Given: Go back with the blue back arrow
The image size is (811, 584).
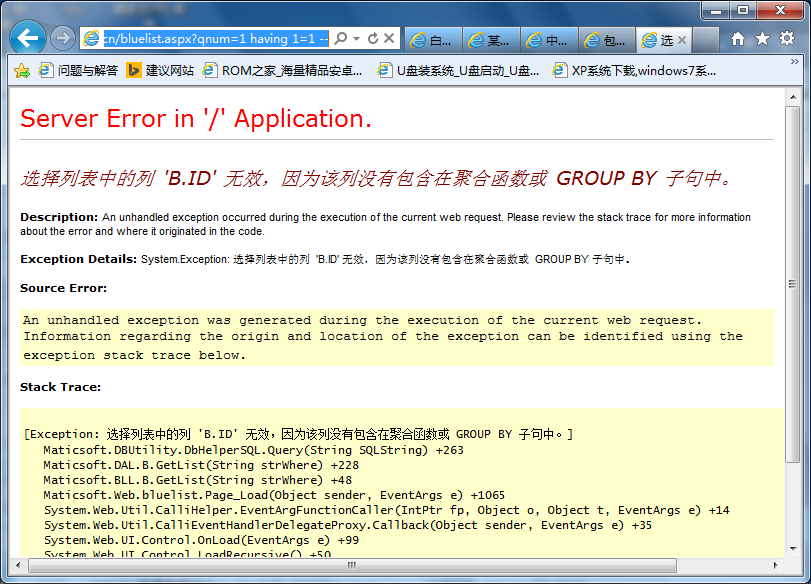Looking at the screenshot, I should tap(27, 38).
